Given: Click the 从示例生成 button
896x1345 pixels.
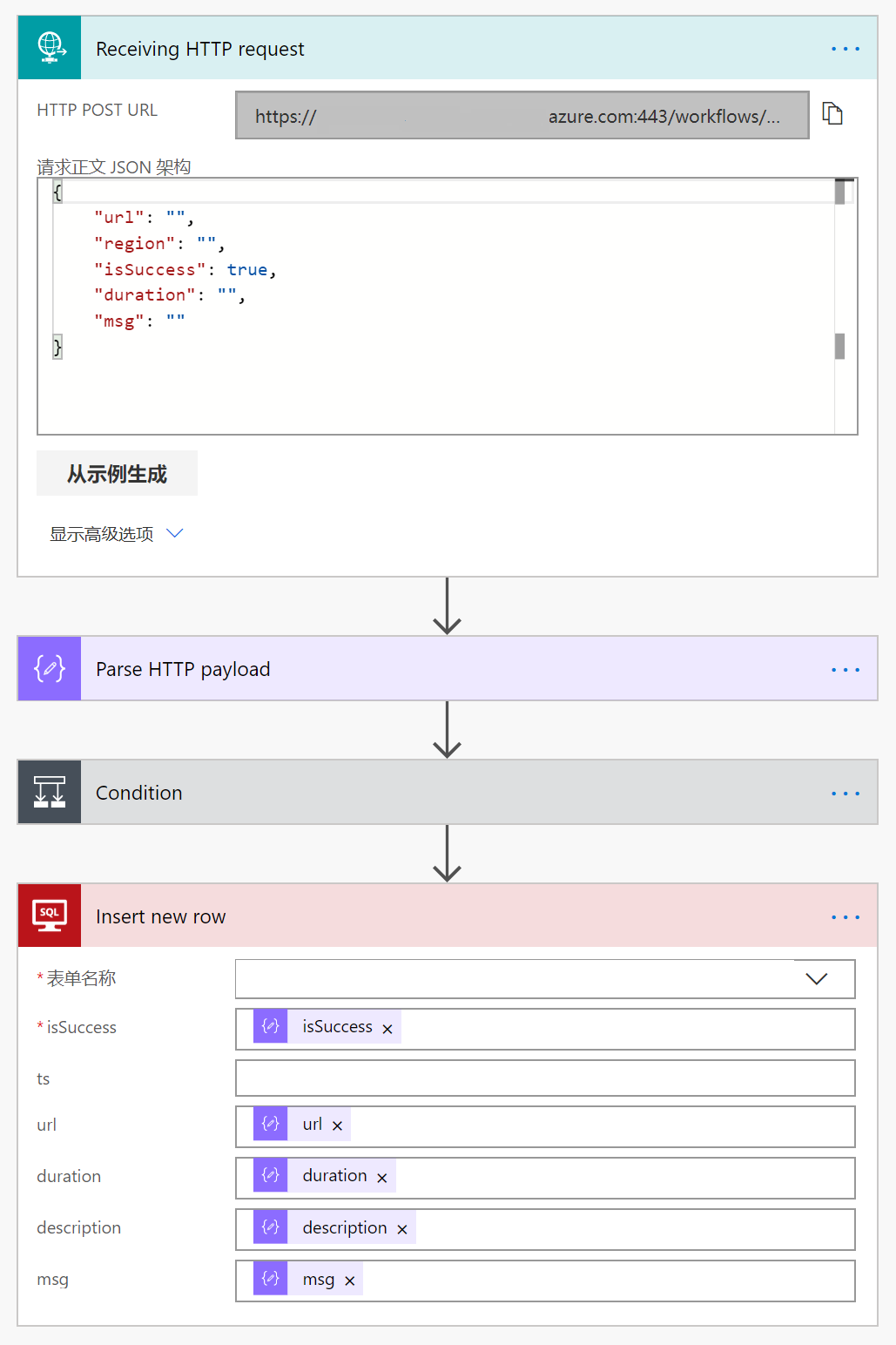Looking at the screenshot, I should point(117,472).
